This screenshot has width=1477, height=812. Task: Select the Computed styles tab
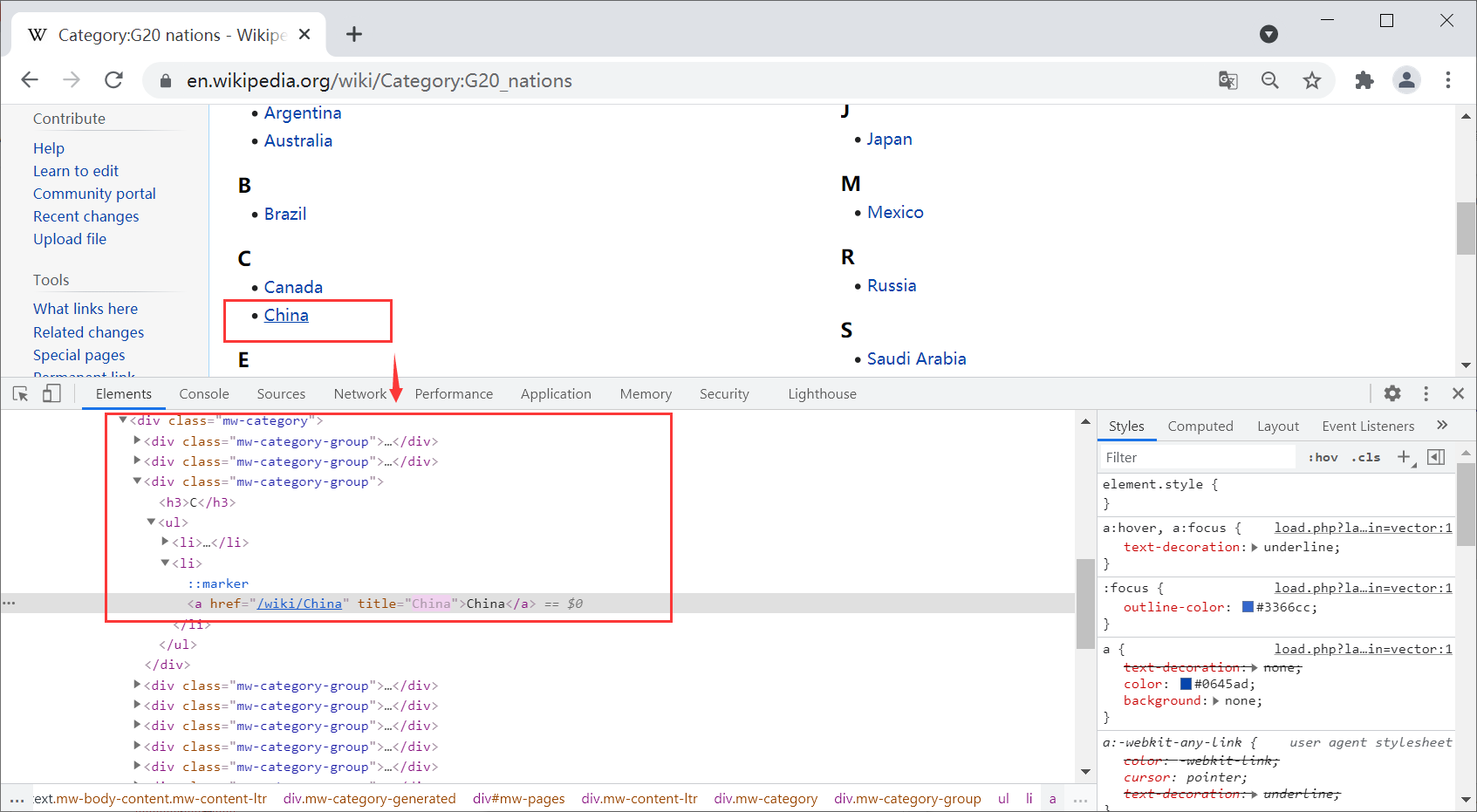coord(1200,426)
